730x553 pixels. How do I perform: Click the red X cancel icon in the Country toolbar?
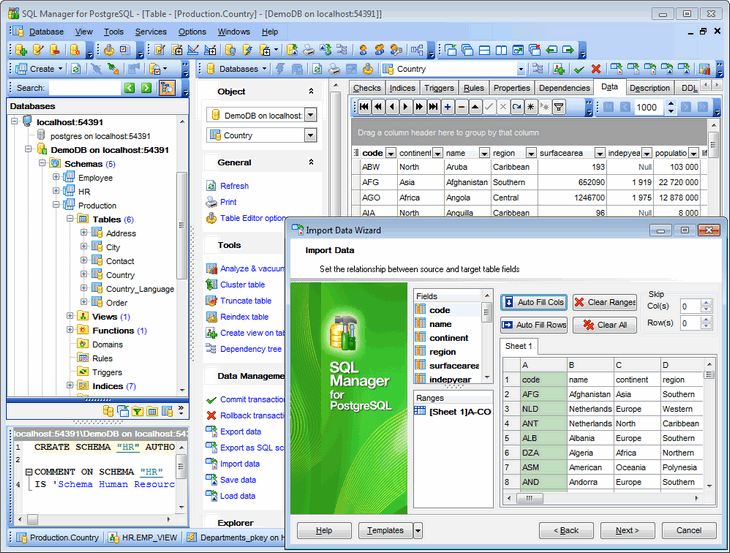pos(596,69)
